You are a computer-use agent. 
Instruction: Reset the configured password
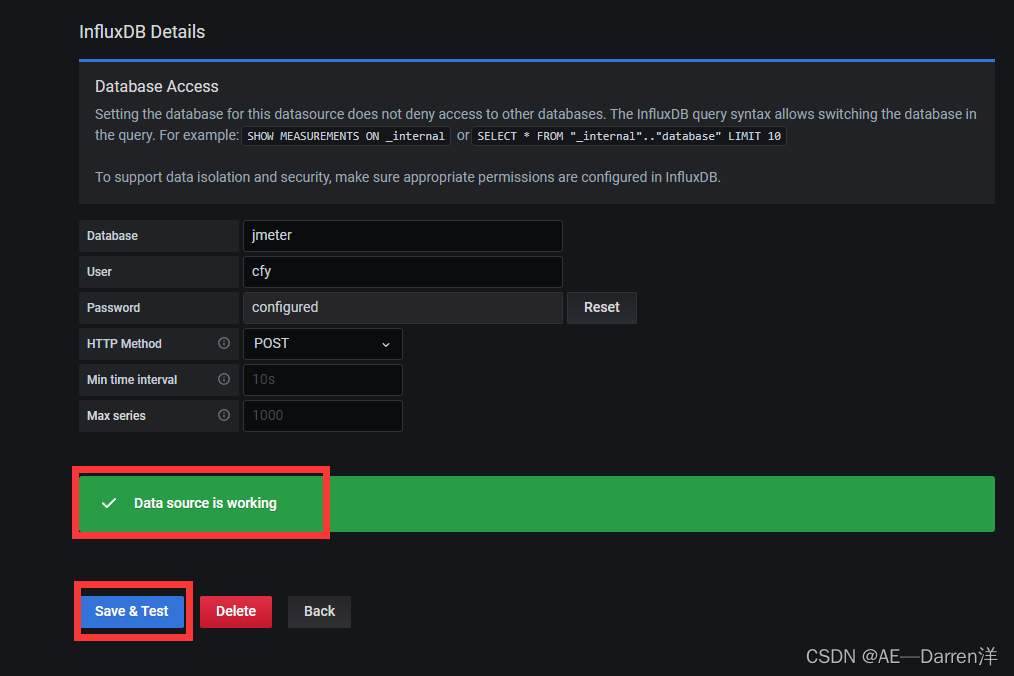point(601,307)
